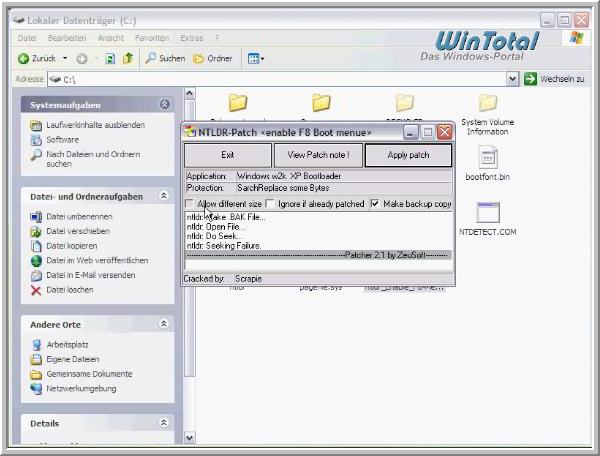600x456 pixels.
Task: Click Laufwerkinhalte ausblenden link
Action: [95, 125]
